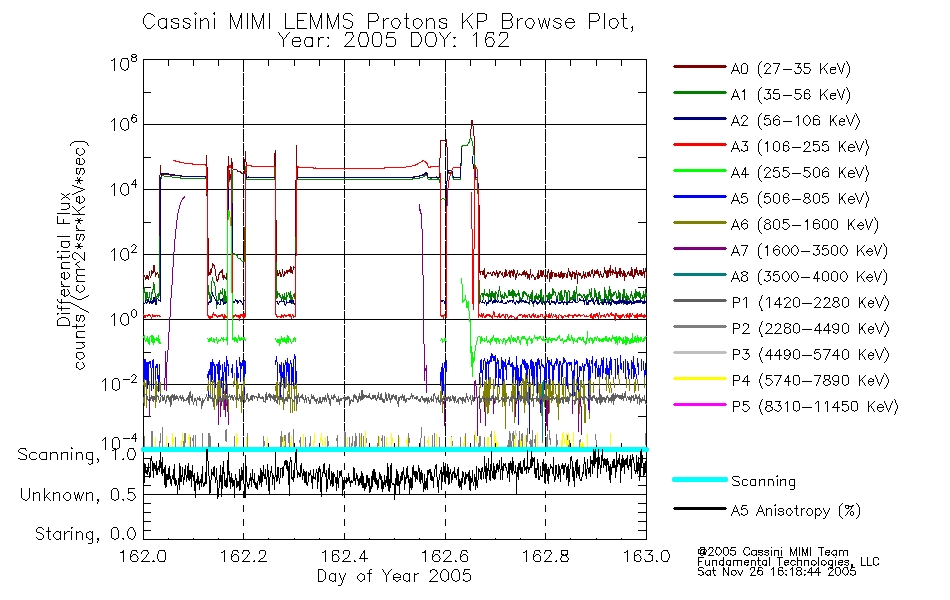
Task: Select the A5 (506-805 KeV) legend label
Action: (800, 199)
